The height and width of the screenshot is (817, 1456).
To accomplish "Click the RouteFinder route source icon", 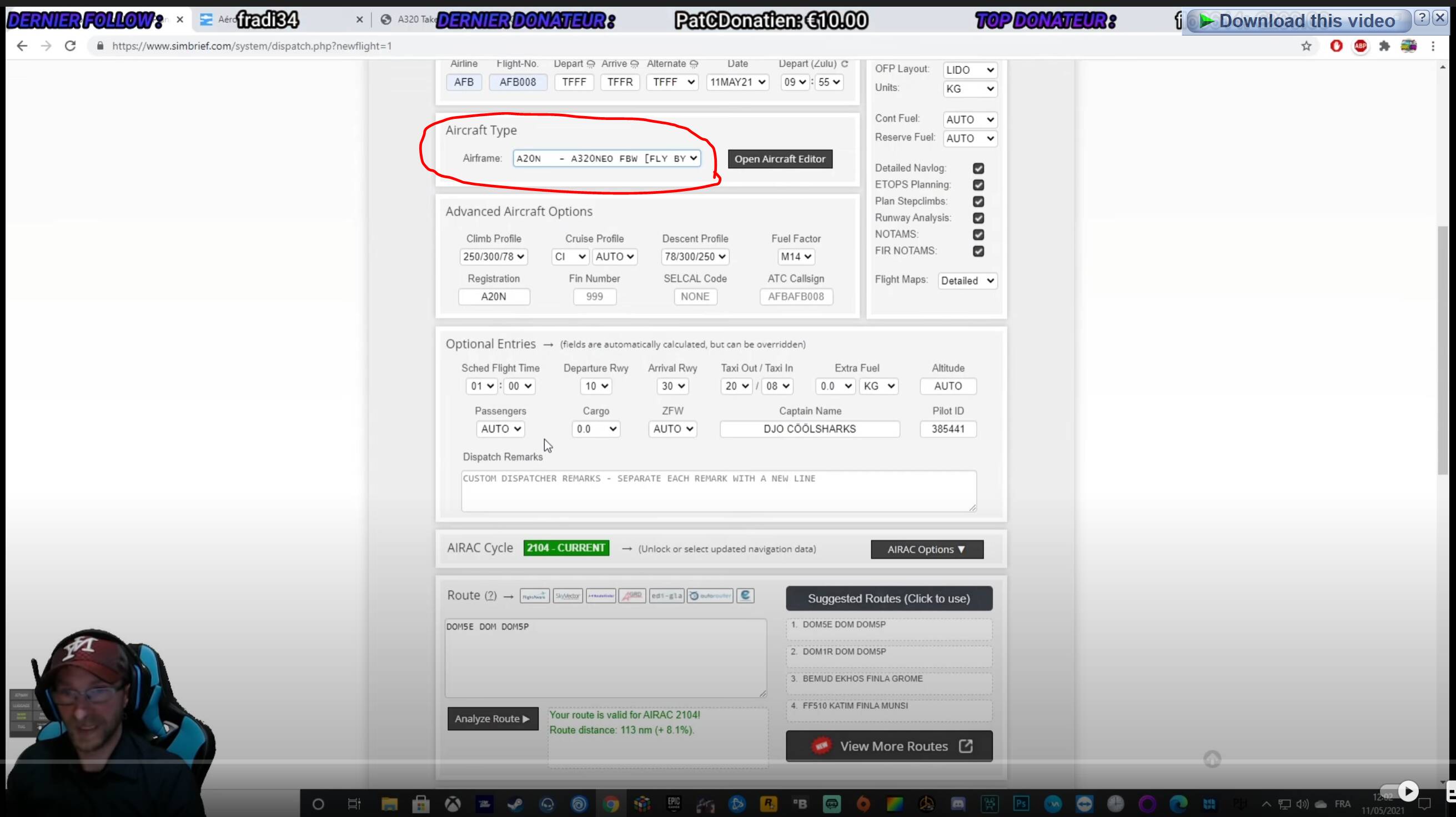I will [x=600, y=595].
